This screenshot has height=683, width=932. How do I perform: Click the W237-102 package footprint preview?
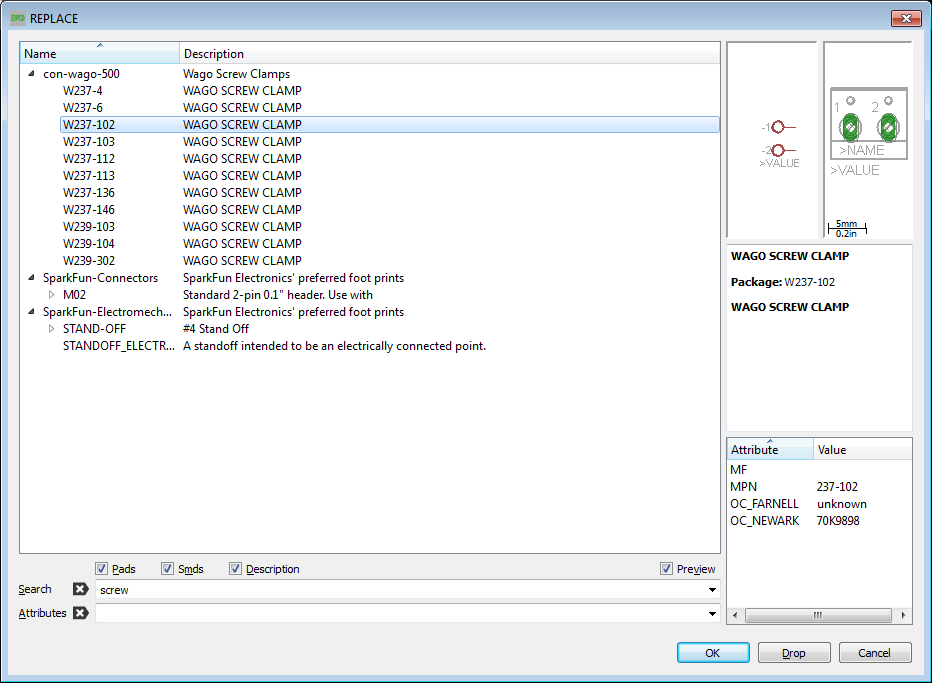(868, 140)
